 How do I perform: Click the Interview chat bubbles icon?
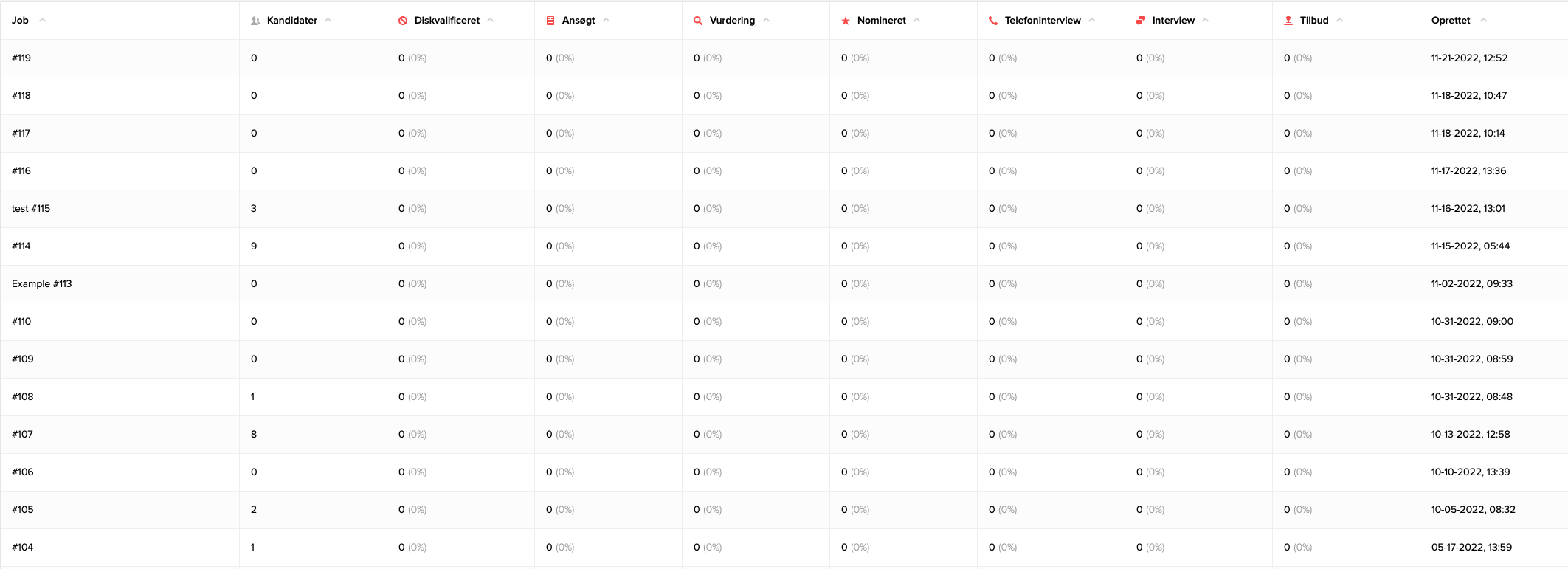click(1141, 21)
